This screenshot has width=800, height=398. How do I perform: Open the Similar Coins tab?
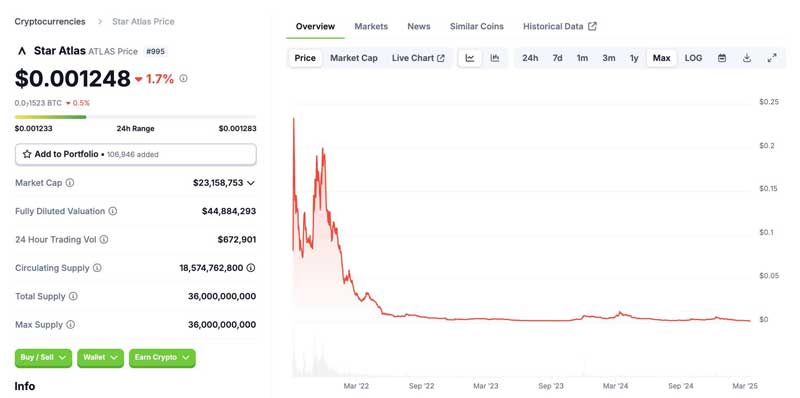click(x=477, y=27)
